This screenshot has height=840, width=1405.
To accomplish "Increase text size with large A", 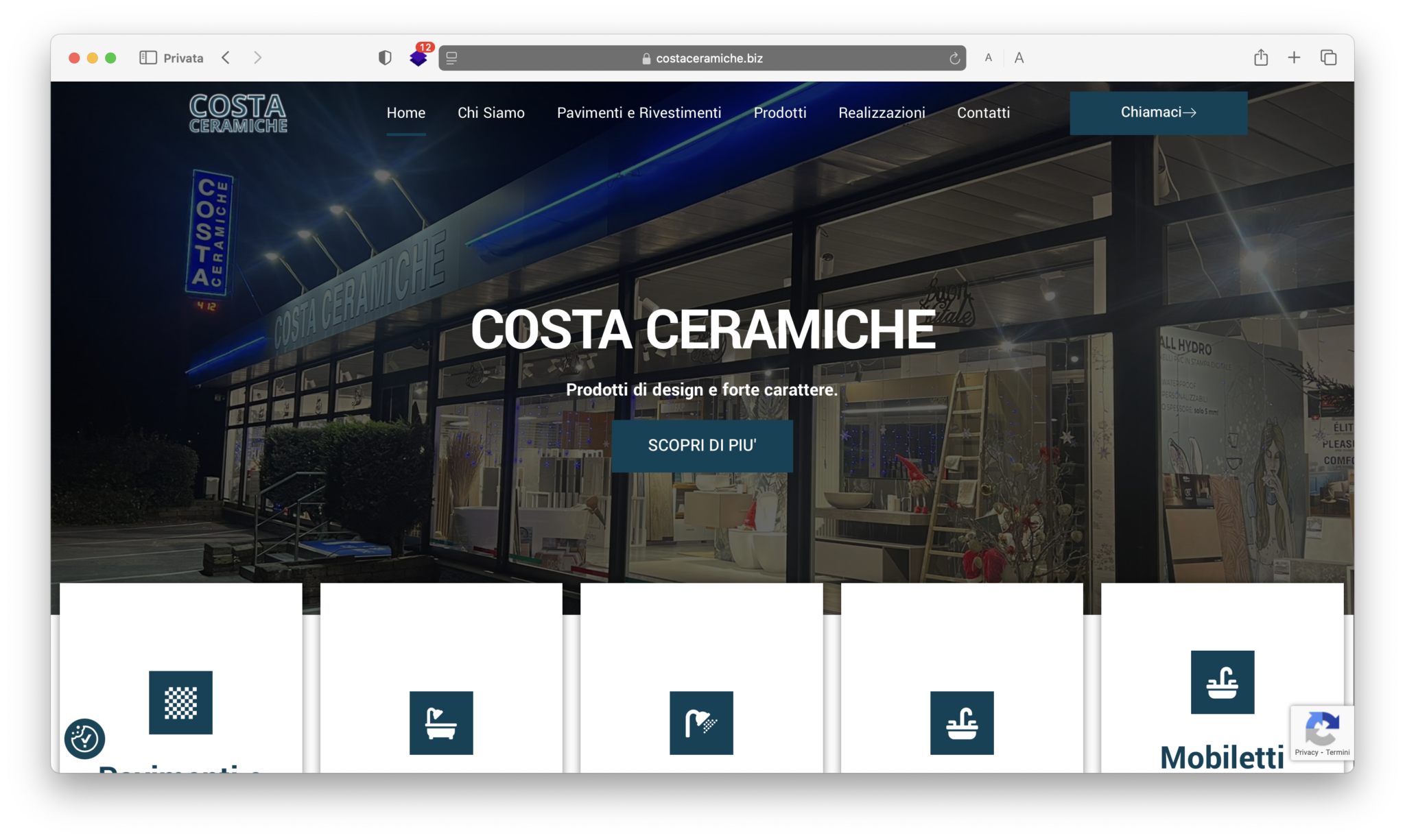I will 1019,58.
